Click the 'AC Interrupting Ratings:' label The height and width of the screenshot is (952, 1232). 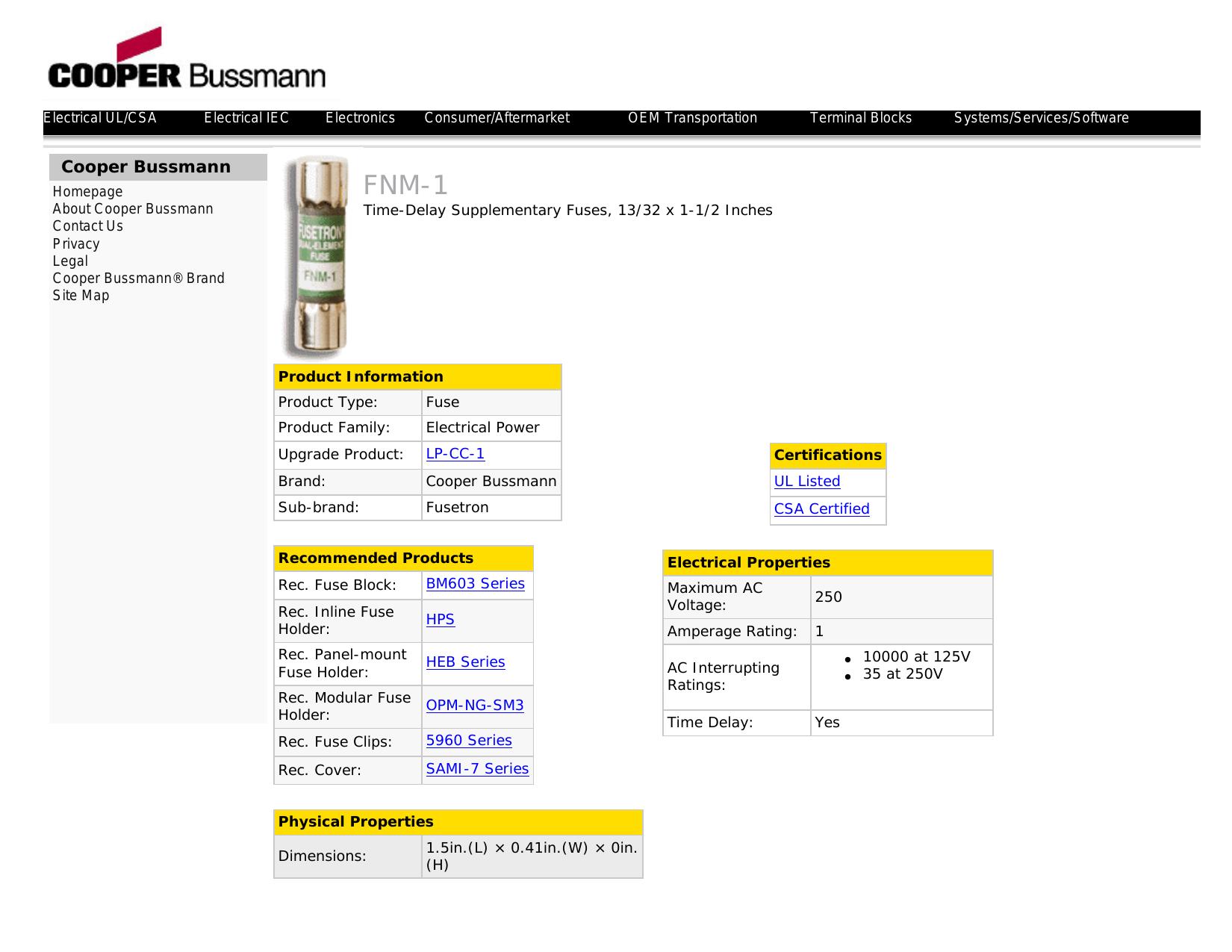coord(723,676)
